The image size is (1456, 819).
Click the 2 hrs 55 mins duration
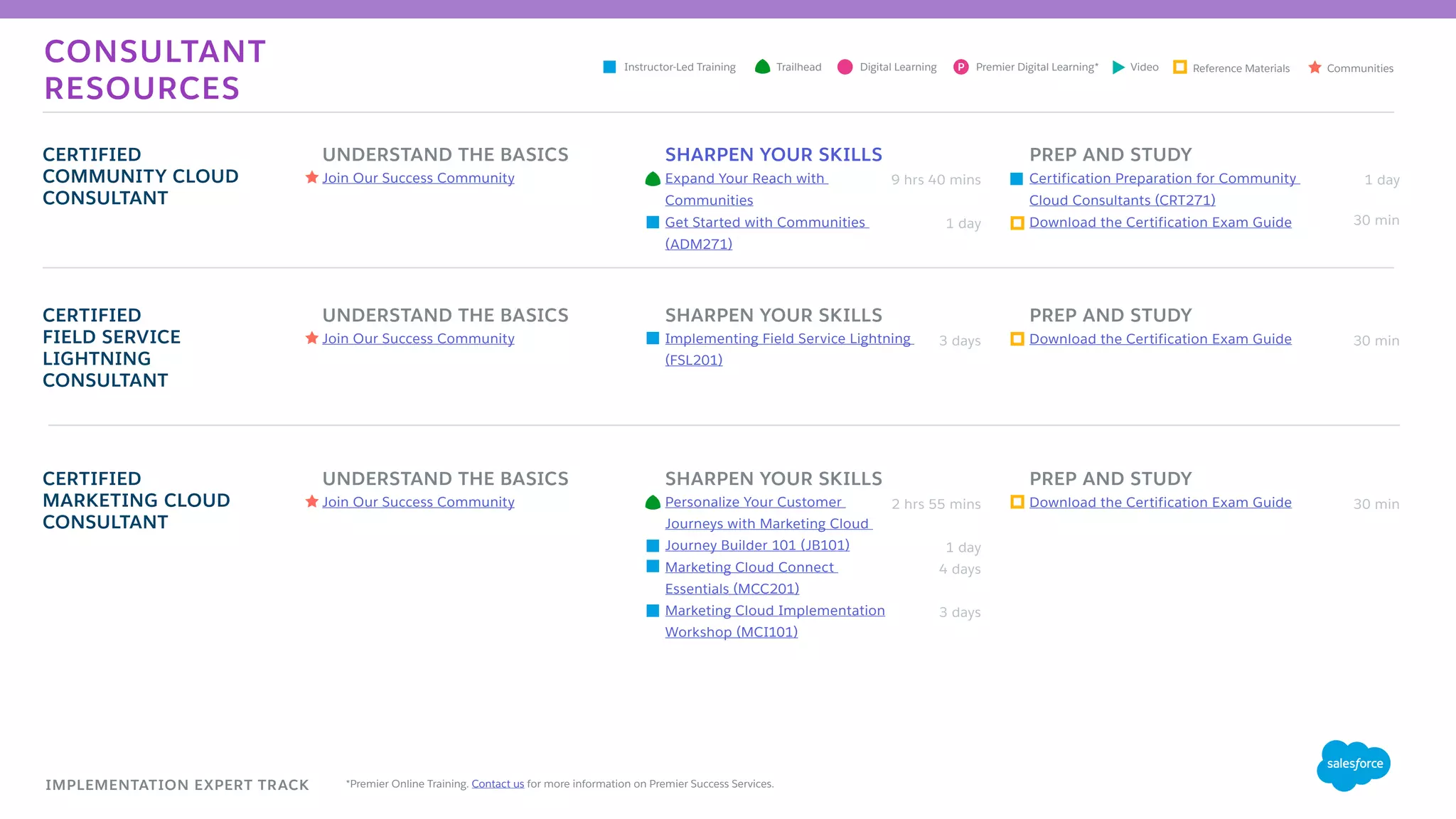(936, 504)
